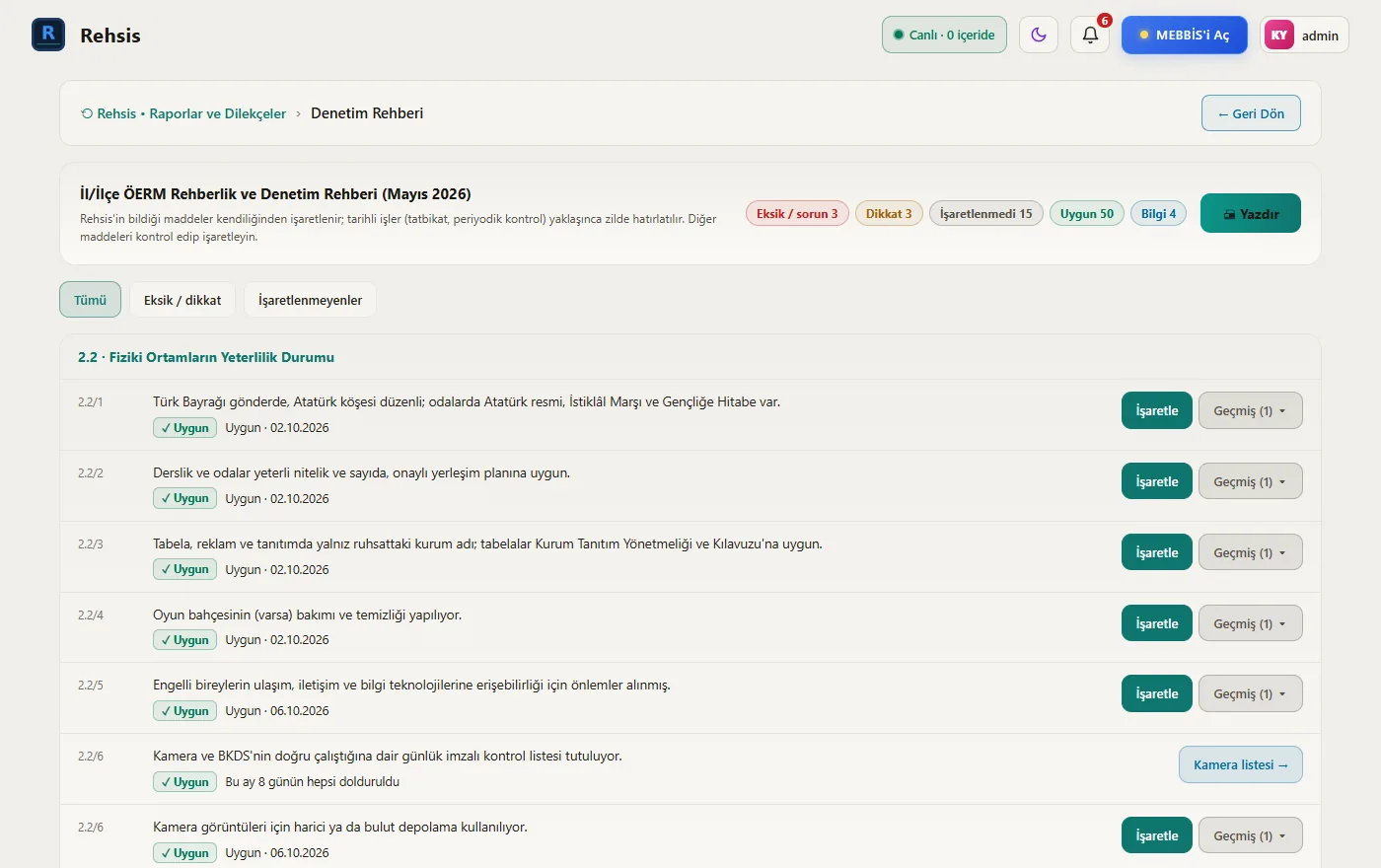Viewport: 1381px width, 868px height.
Task: Open Kamera listesi link
Action: pos(1241,764)
